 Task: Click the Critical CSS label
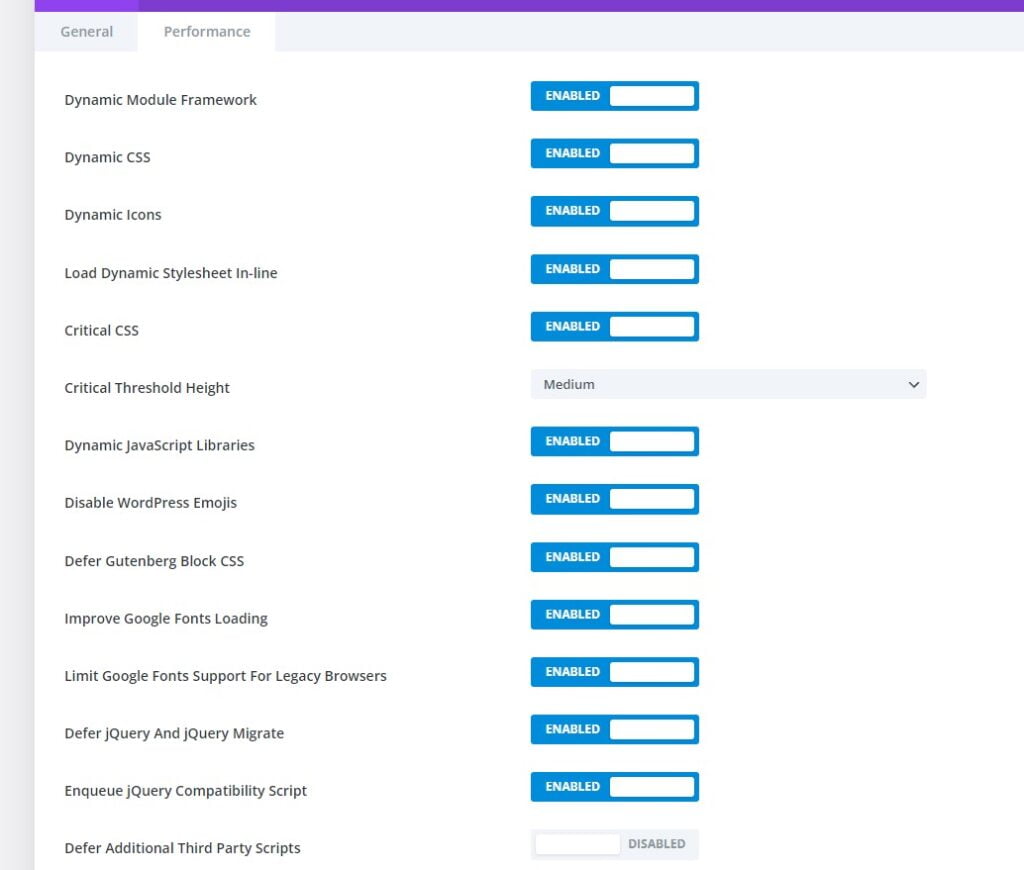[x=101, y=330]
